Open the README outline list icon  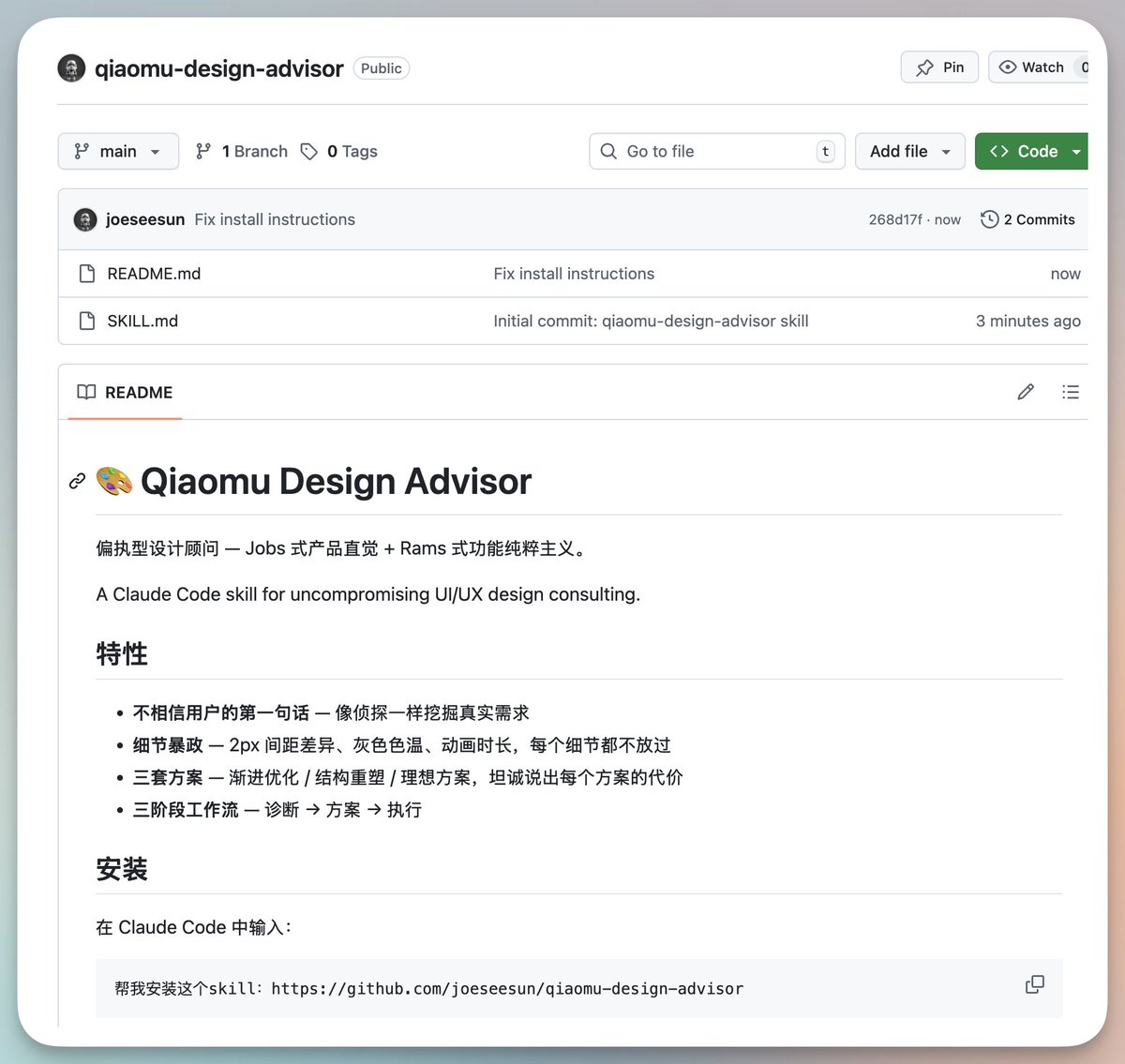pyautogui.click(x=1071, y=392)
